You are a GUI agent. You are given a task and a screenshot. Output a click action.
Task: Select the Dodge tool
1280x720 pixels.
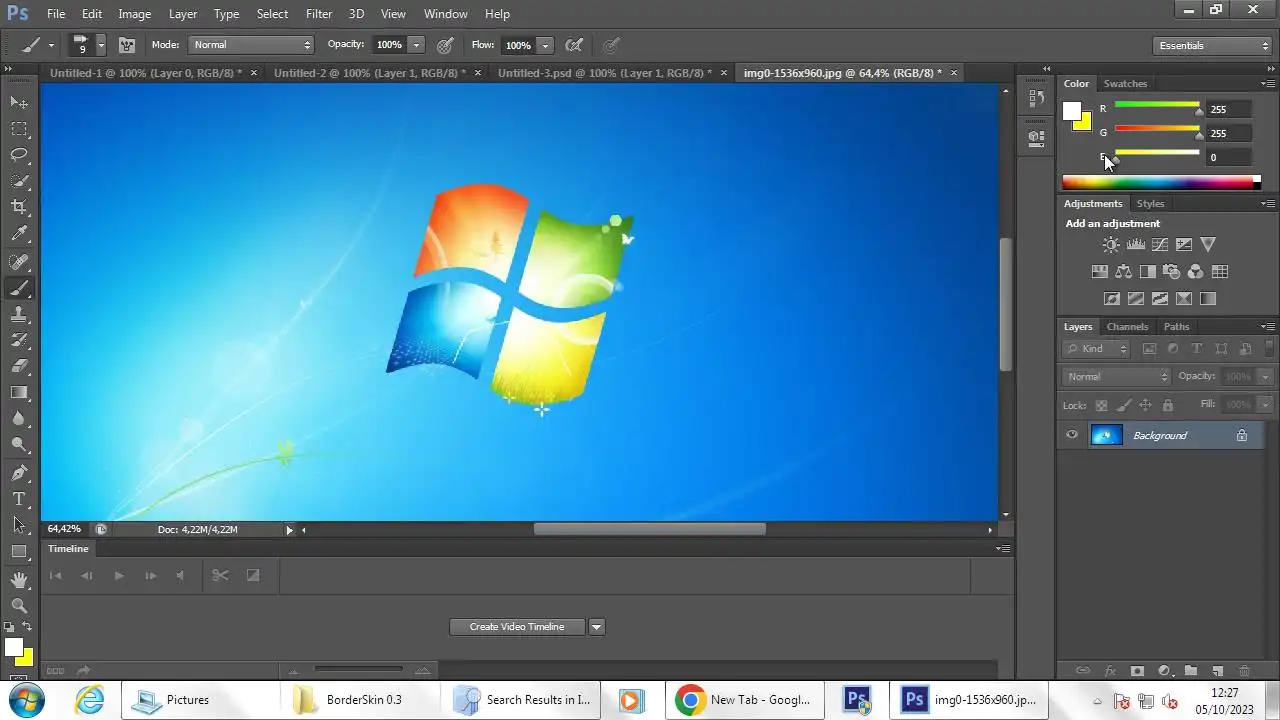(19, 444)
